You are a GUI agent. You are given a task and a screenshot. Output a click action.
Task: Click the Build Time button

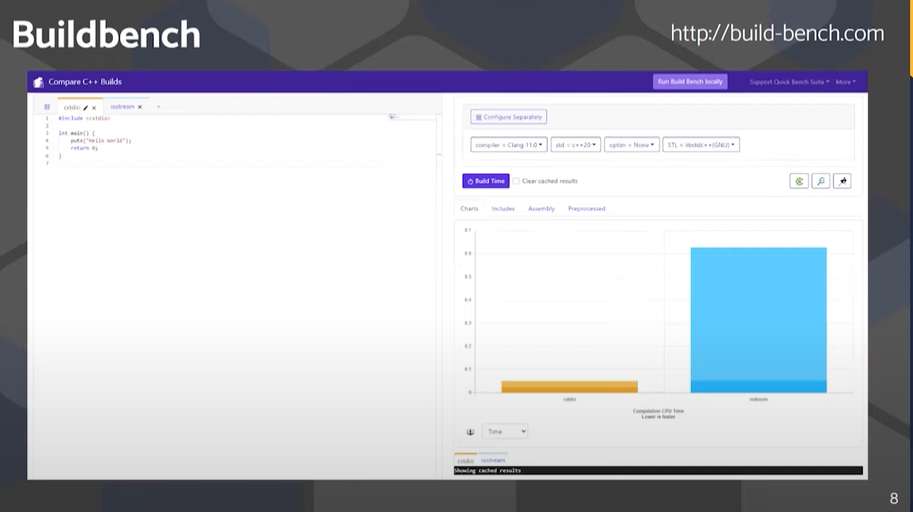coord(486,181)
